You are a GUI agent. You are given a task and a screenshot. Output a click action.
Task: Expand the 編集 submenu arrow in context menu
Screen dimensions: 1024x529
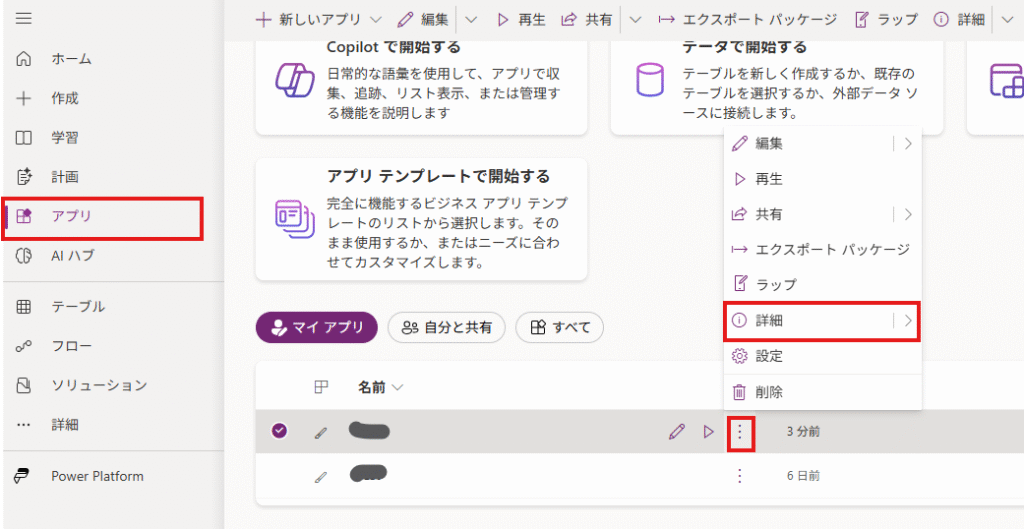pyautogui.click(x=908, y=144)
